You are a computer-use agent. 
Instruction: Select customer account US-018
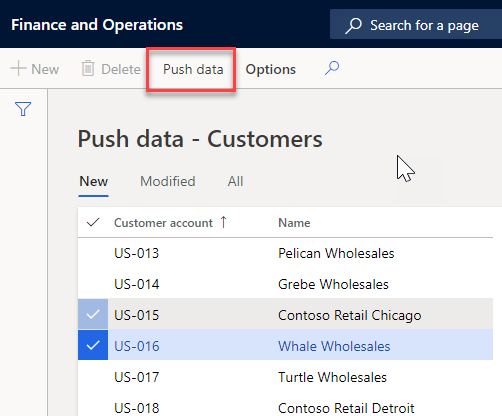pos(136,408)
